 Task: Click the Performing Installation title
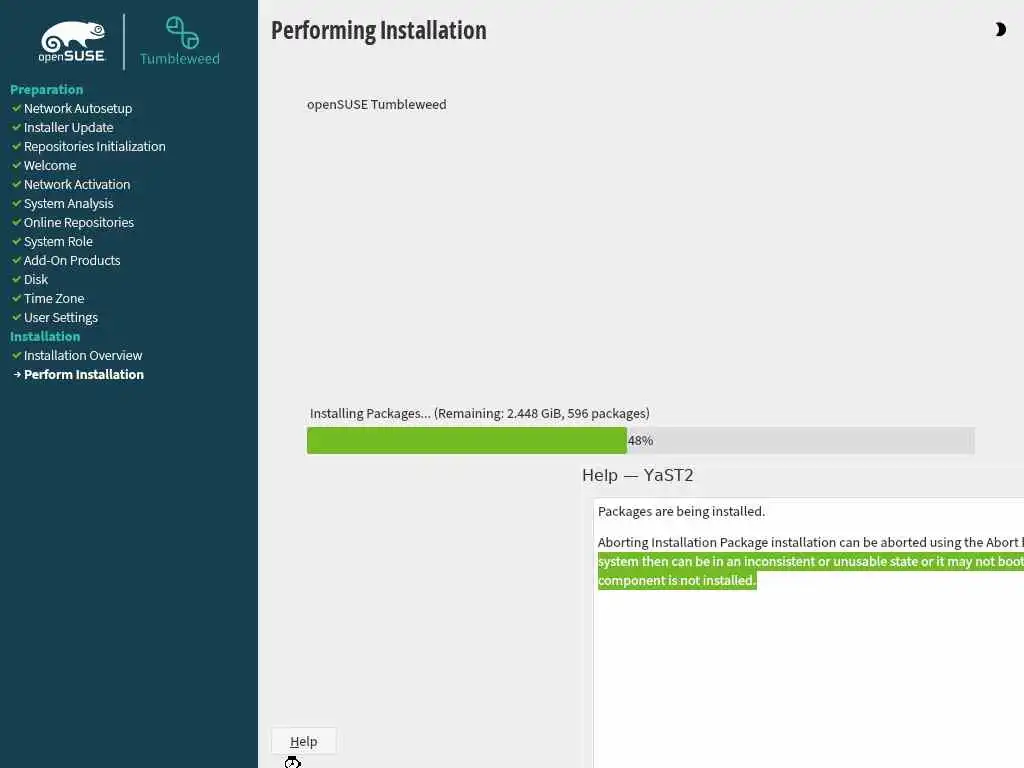(x=379, y=31)
